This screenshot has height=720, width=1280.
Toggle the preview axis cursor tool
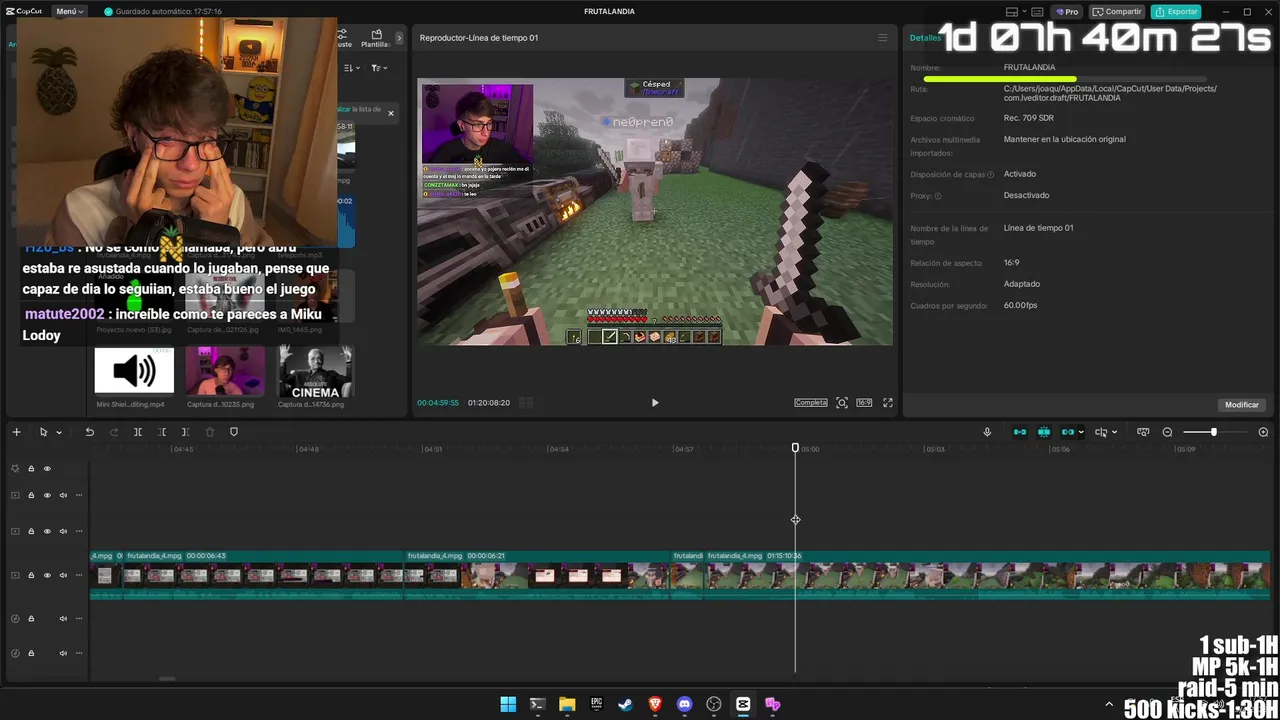click(x=1101, y=432)
